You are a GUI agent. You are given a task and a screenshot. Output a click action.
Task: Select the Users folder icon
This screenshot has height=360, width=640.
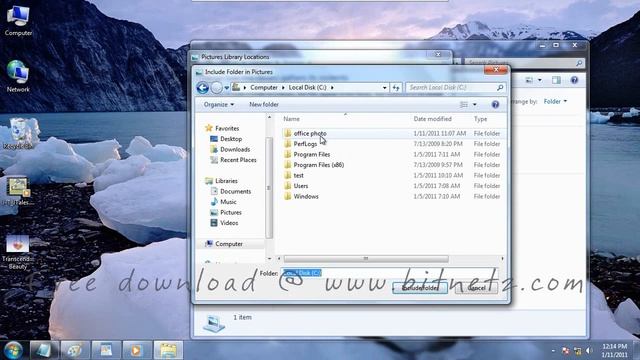click(x=288, y=186)
